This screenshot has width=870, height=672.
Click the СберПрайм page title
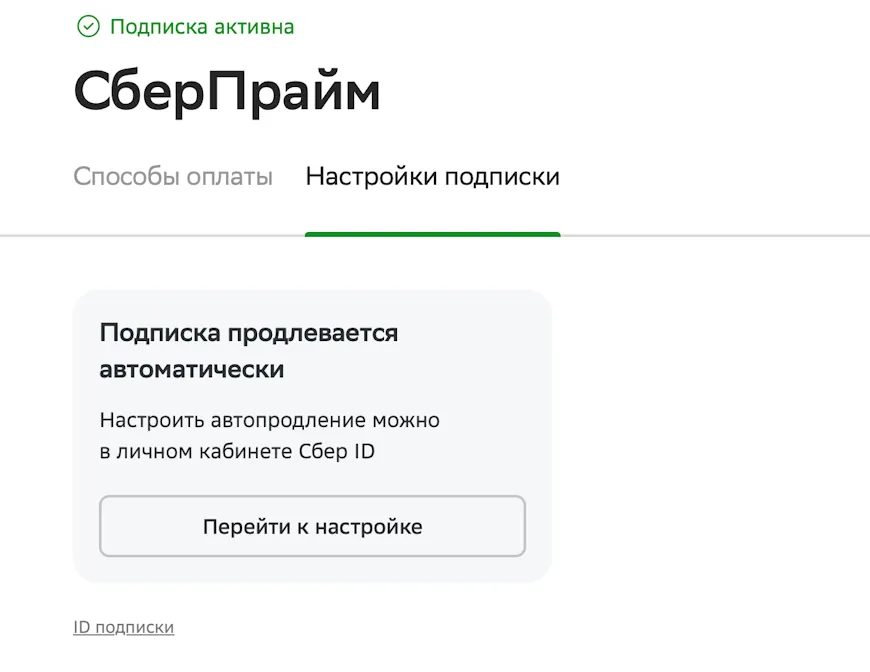pyautogui.click(x=226, y=90)
